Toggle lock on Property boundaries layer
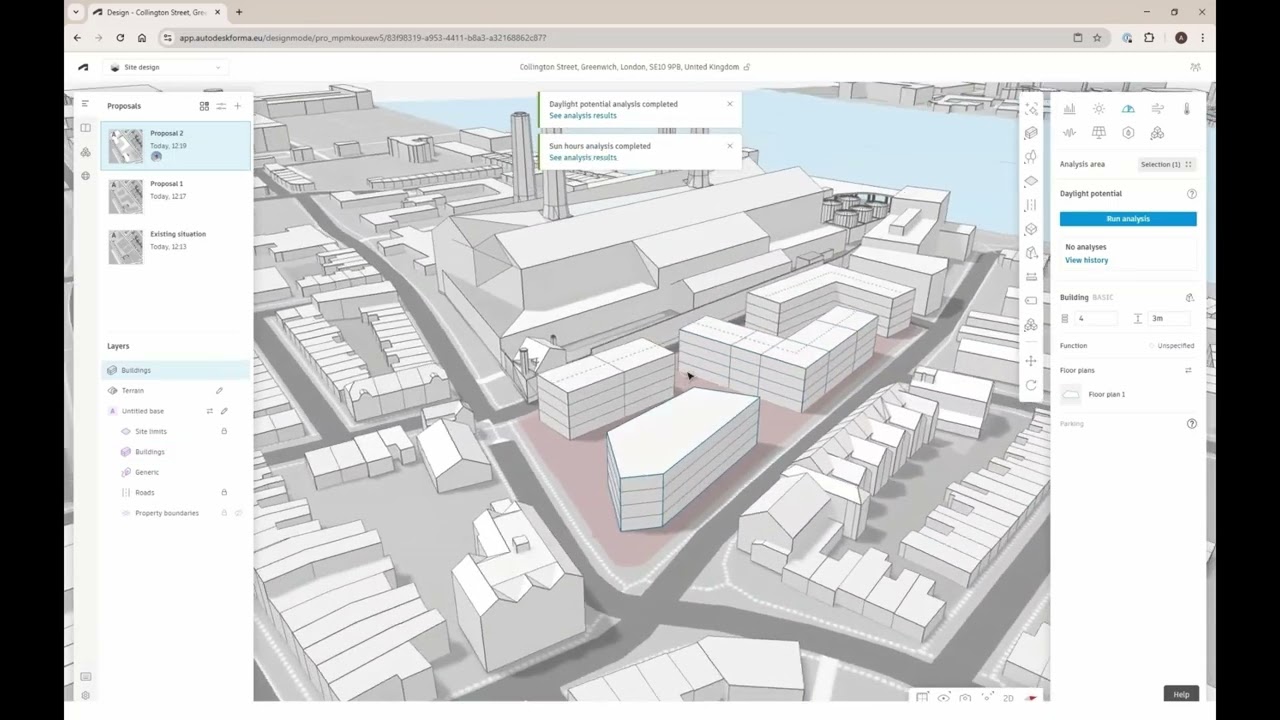The height and width of the screenshot is (720, 1280). 224,513
